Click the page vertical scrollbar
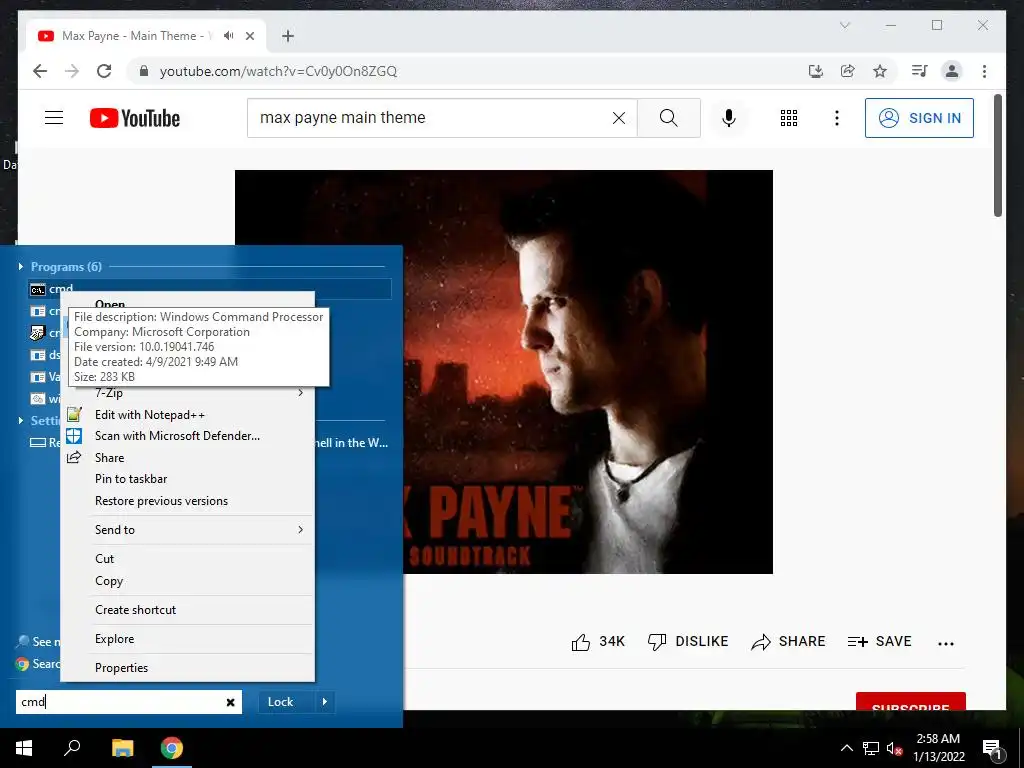This screenshot has width=1024, height=768. [x=998, y=157]
